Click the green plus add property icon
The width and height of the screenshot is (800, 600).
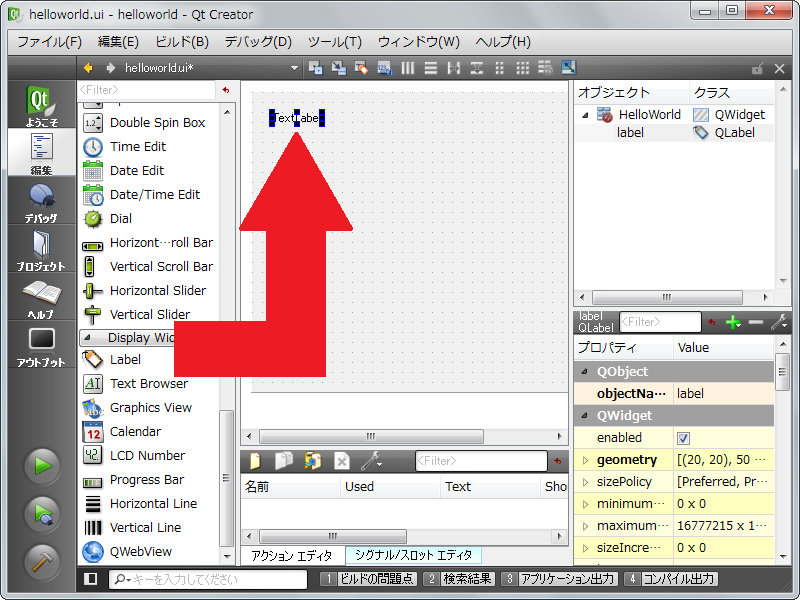(733, 322)
